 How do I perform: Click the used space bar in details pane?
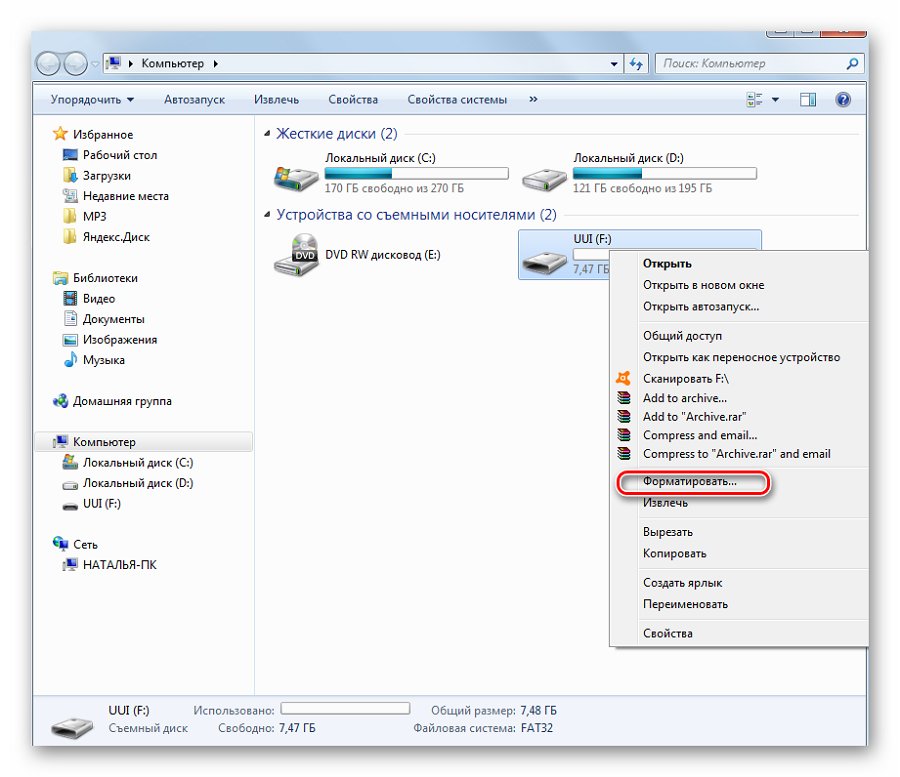[345, 709]
